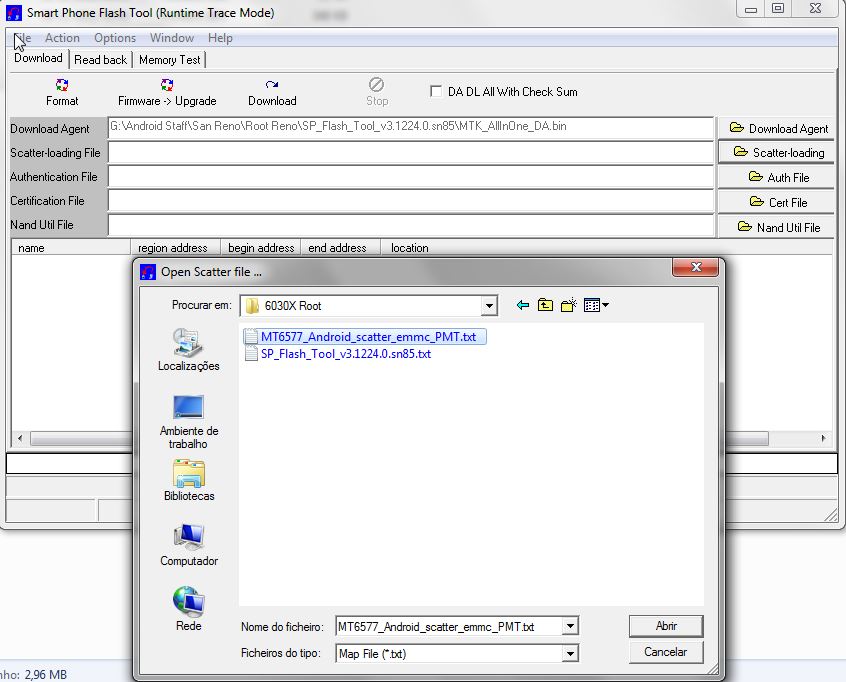Minimize the Smart Phone Flash Tool window

751,9
